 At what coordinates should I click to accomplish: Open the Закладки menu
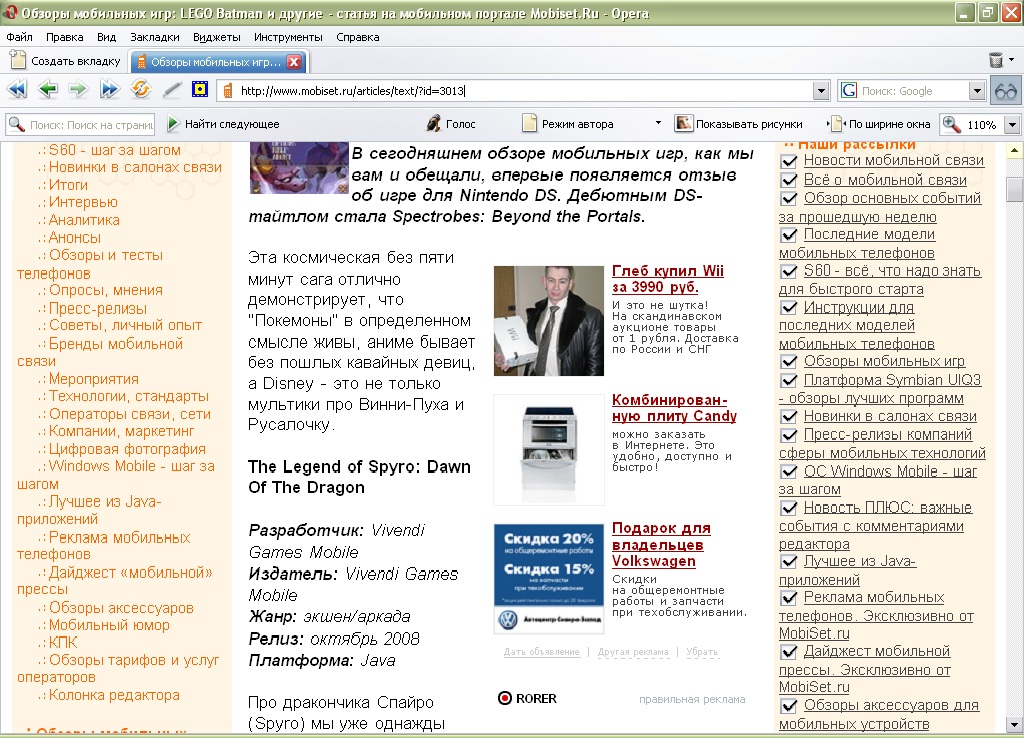pos(155,37)
